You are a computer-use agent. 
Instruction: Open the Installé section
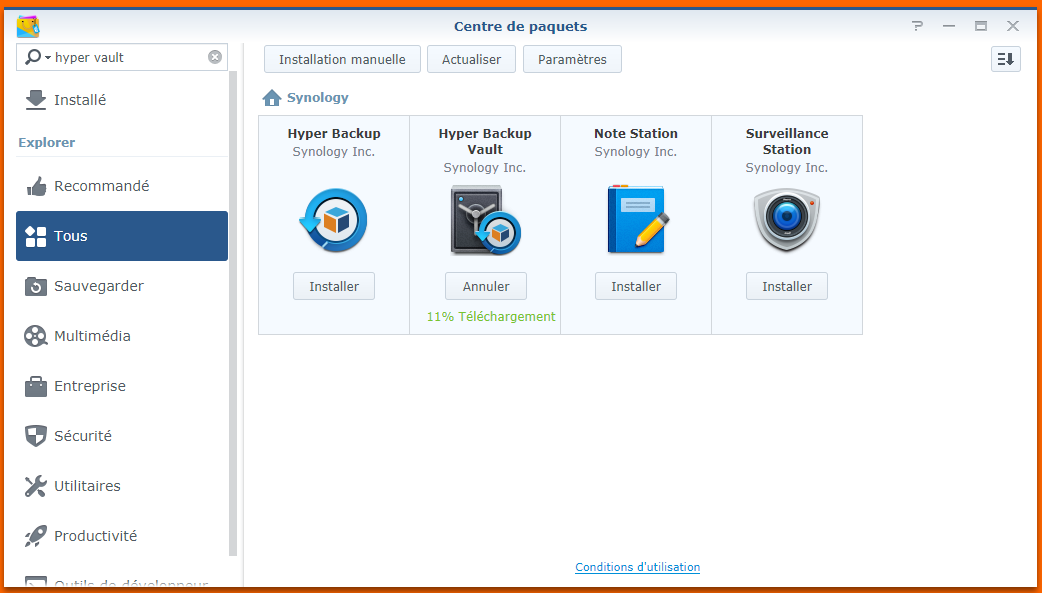80,100
